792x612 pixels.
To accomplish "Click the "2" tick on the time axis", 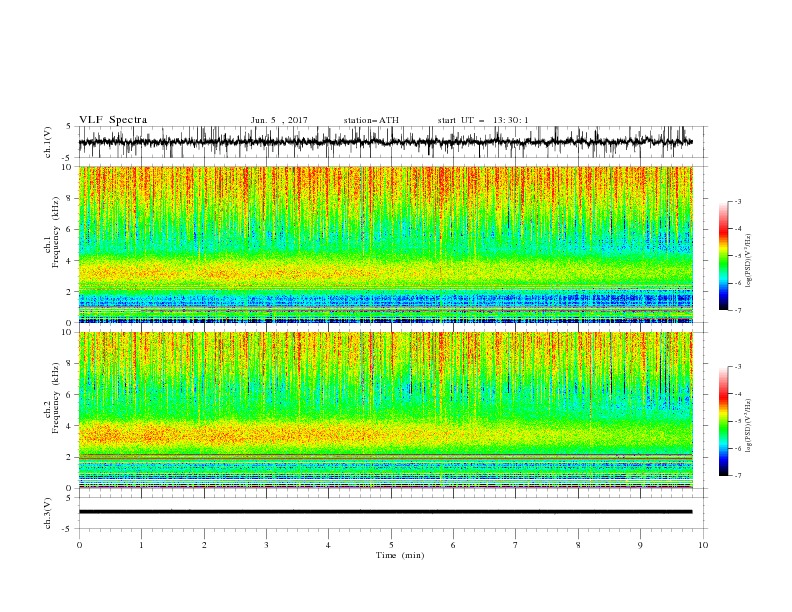I will pos(204,545).
